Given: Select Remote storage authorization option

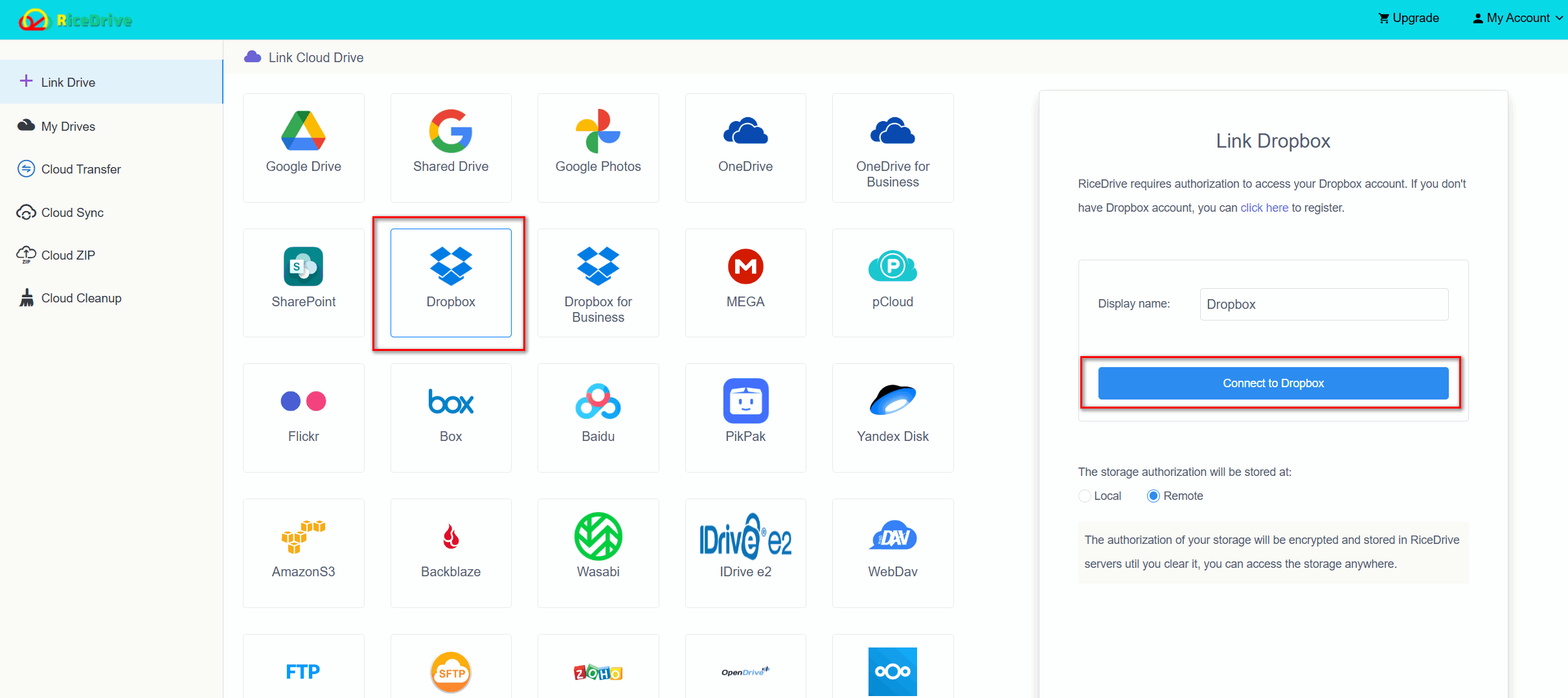Looking at the screenshot, I should click(x=1153, y=496).
